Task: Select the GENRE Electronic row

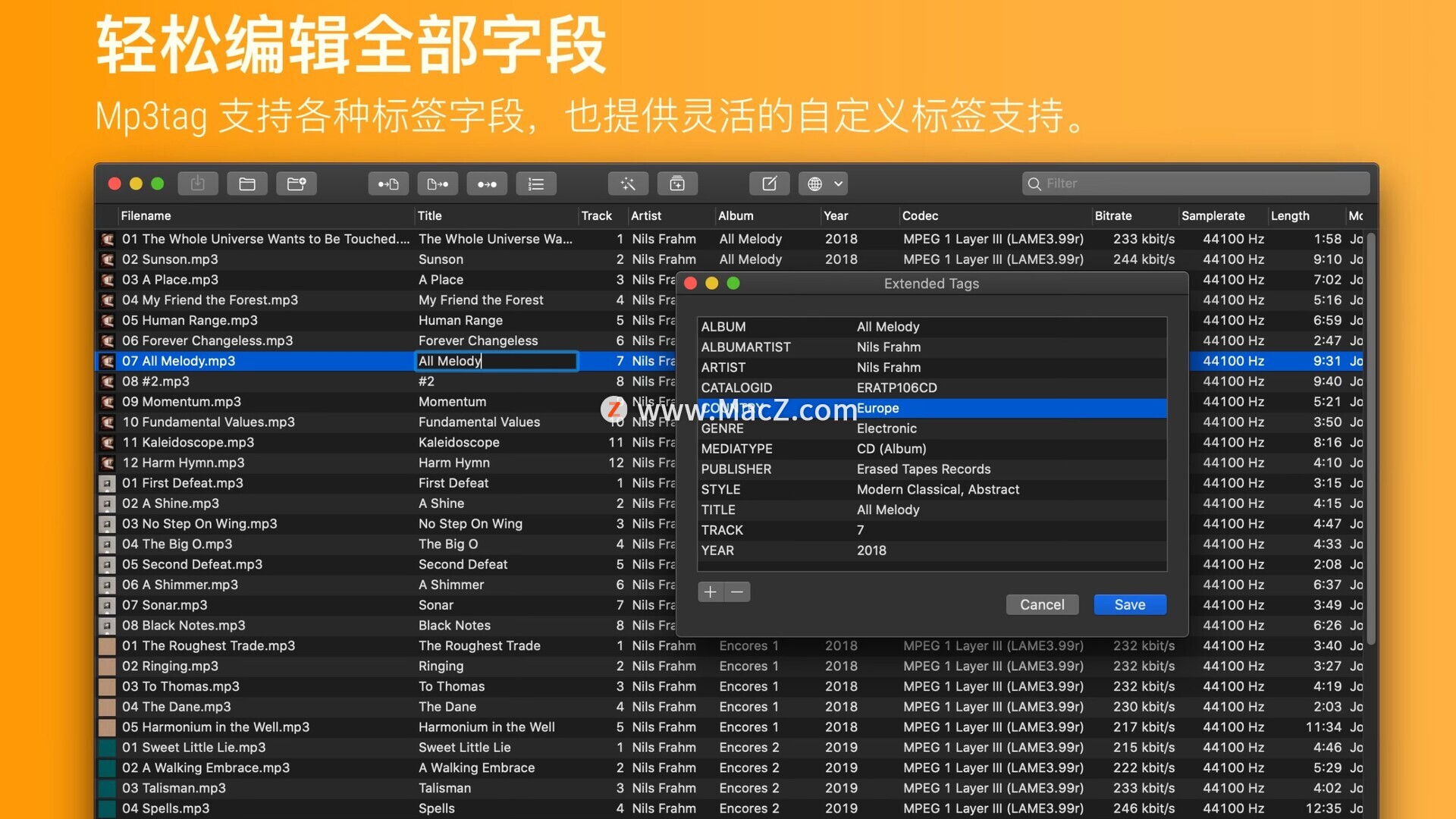Action: point(931,428)
